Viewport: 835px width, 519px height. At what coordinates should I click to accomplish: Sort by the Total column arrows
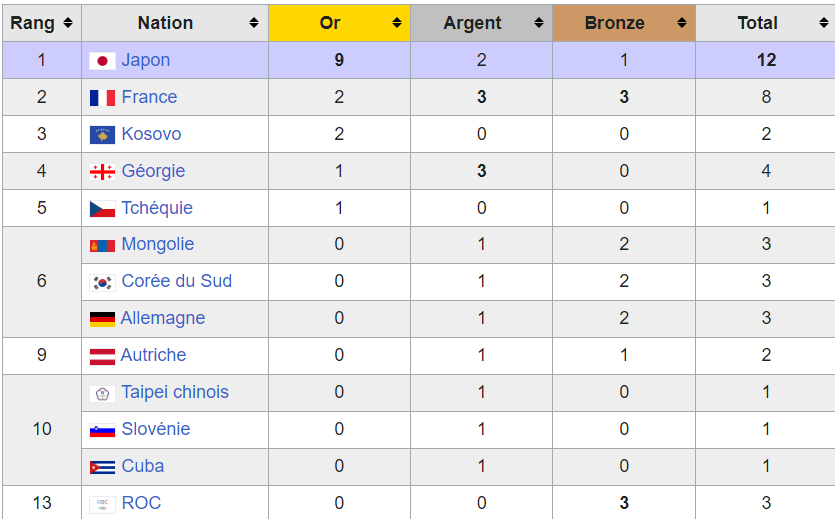pos(824,23)
